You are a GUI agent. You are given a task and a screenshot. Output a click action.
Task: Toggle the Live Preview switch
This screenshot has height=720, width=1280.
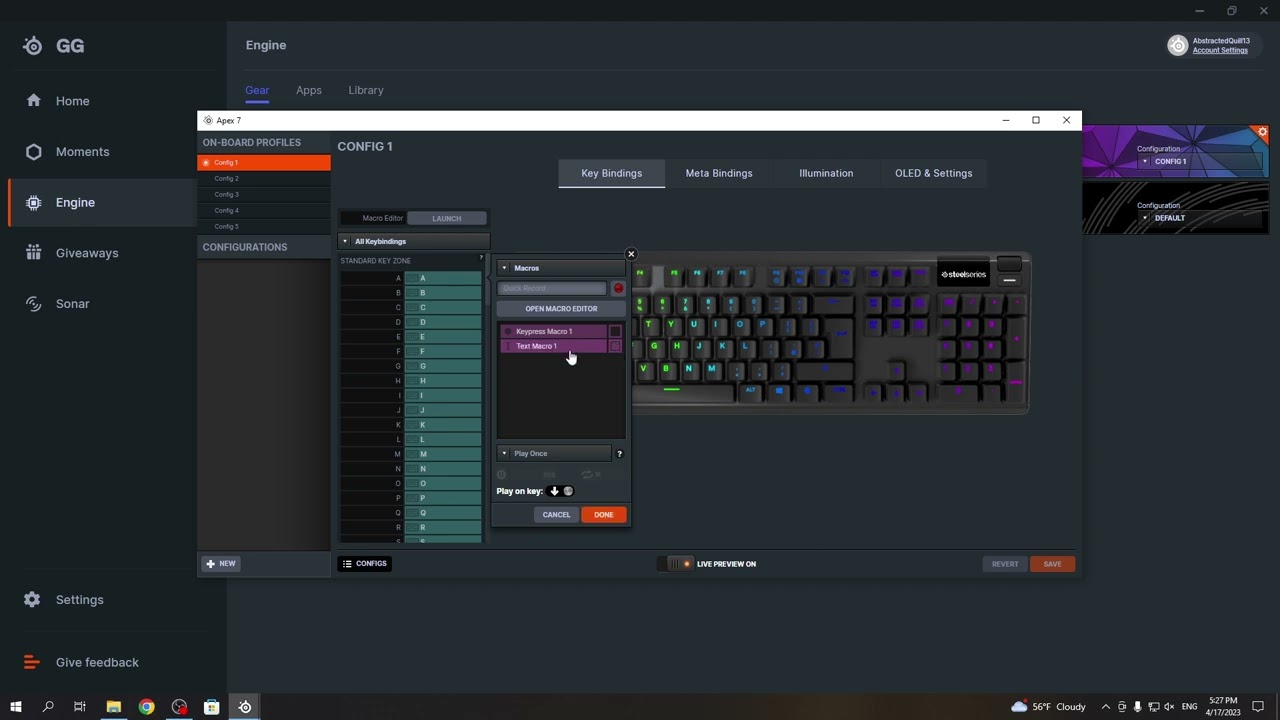675,564
